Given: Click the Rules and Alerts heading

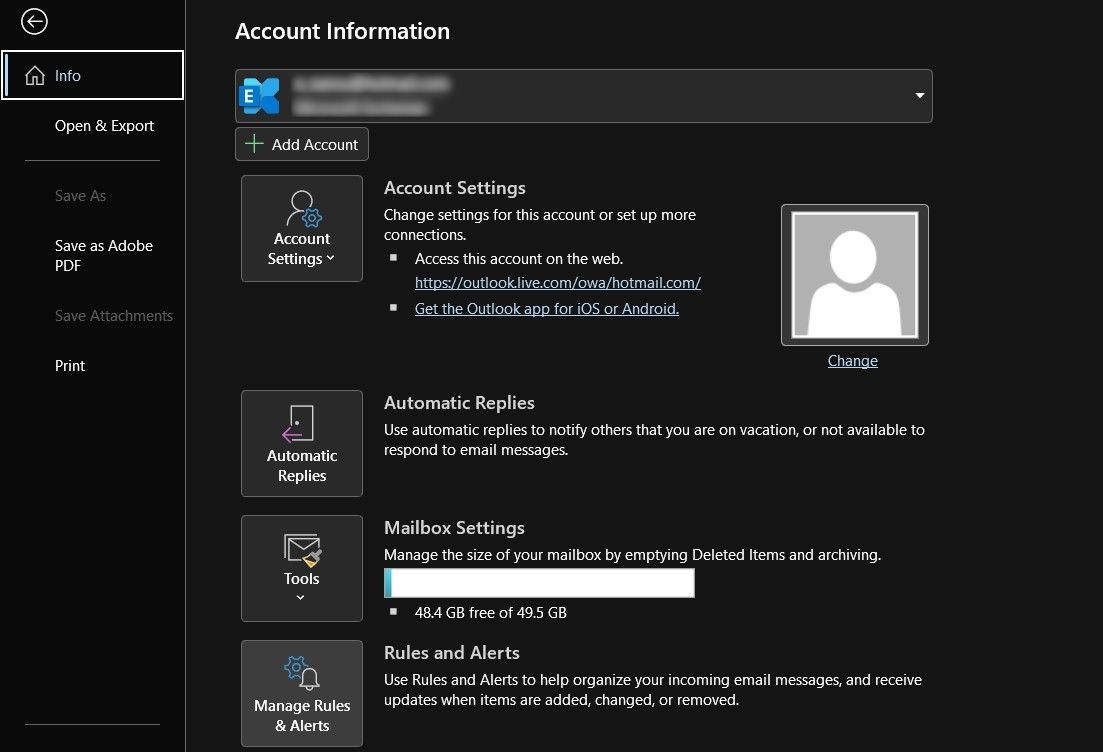Looking at the screenshot, I should (452, 653).
